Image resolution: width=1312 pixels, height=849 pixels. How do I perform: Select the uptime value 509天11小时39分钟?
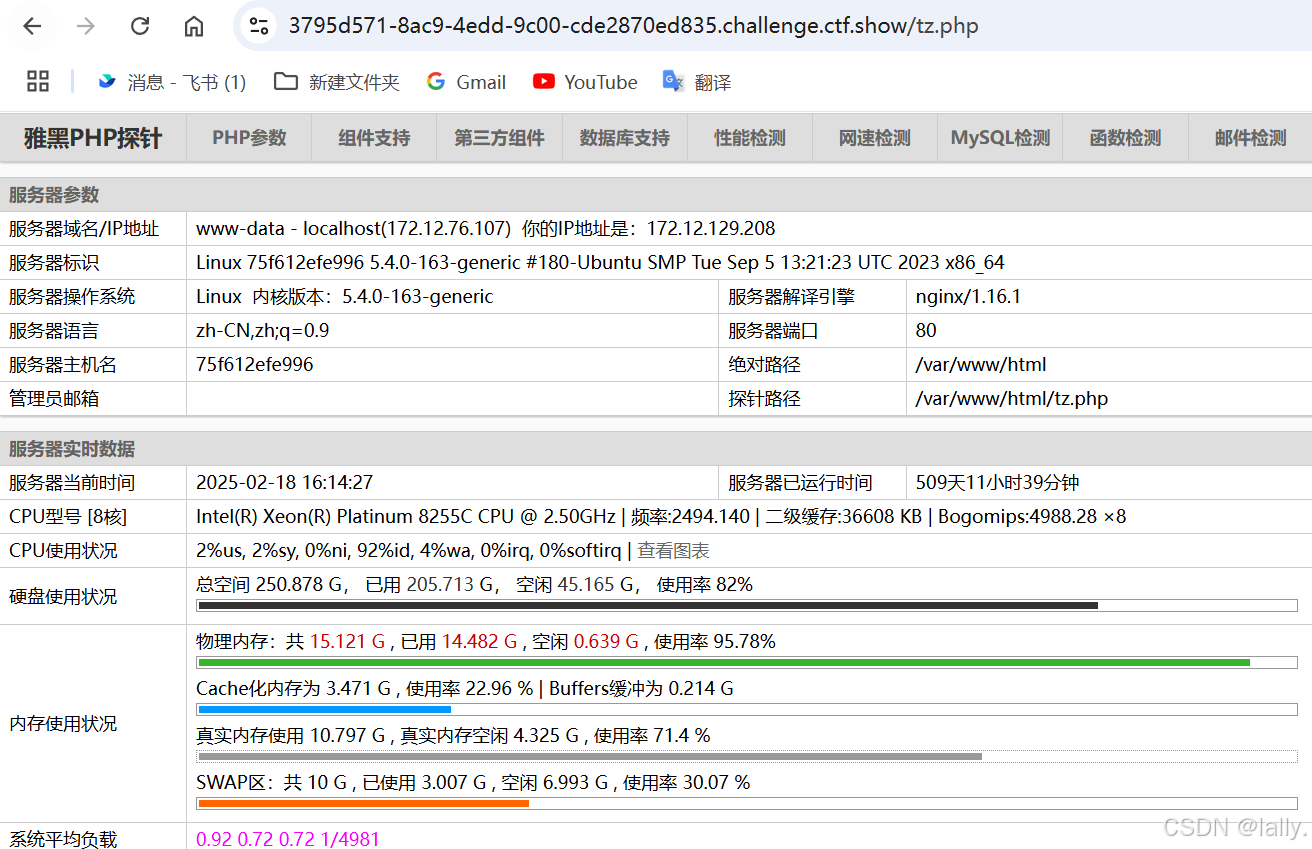point(998,482)
